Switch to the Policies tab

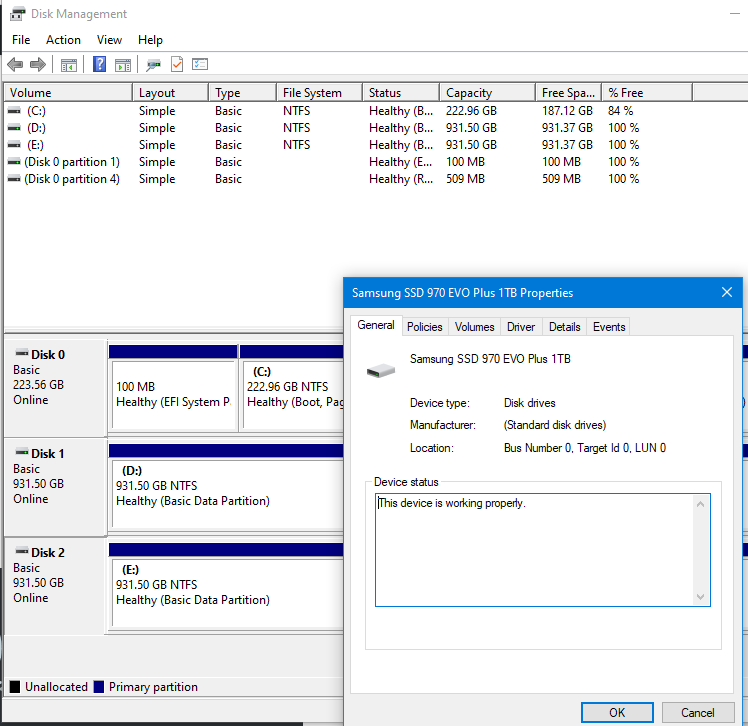coord(425,327)
